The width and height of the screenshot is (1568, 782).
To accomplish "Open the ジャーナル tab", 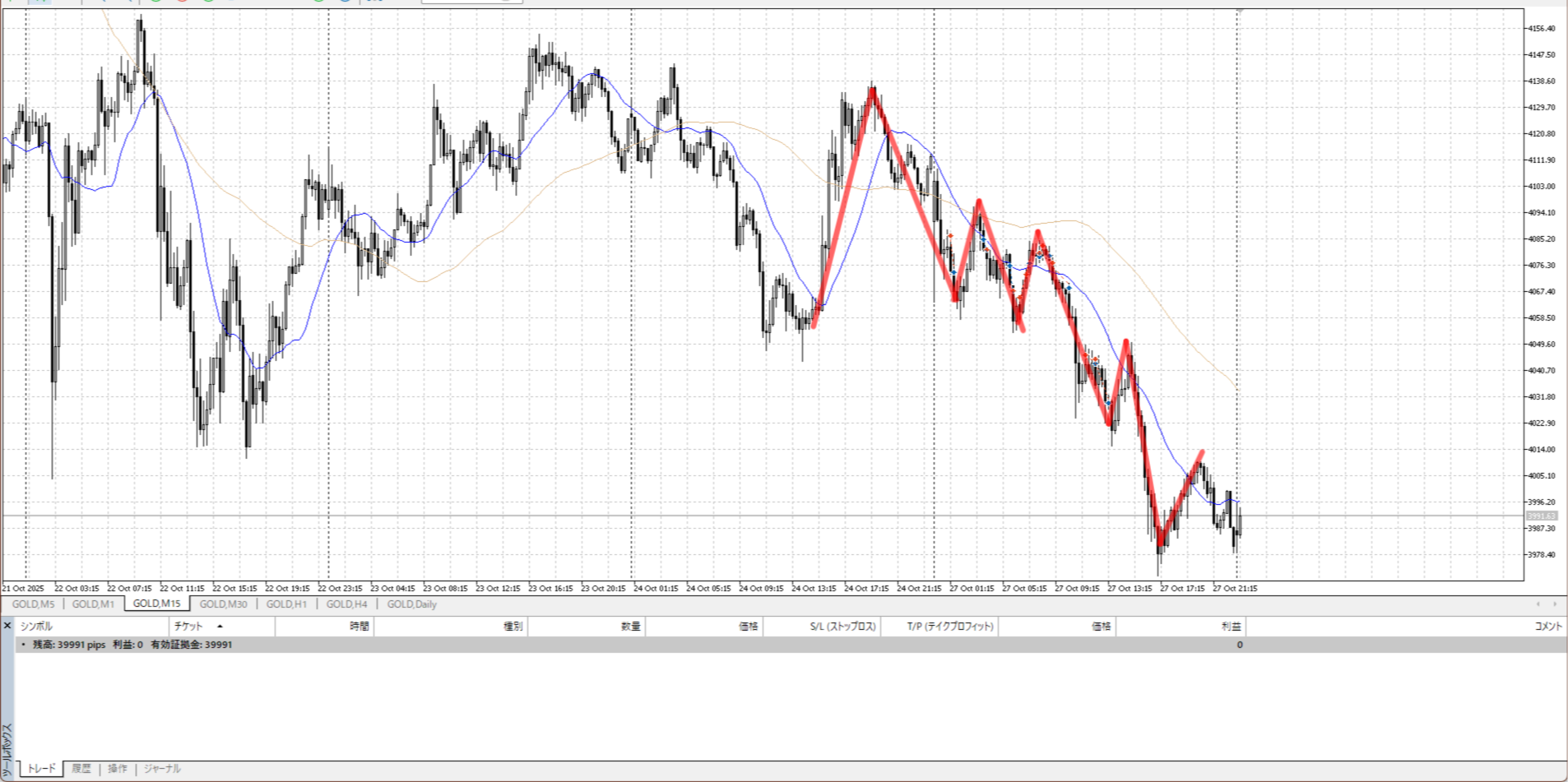I will [x=162, y=769].
